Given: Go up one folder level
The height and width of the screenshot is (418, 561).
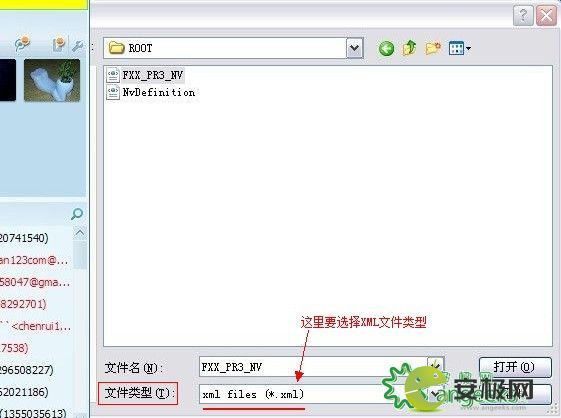Looking at the screenshot, I should coord(410,48).
